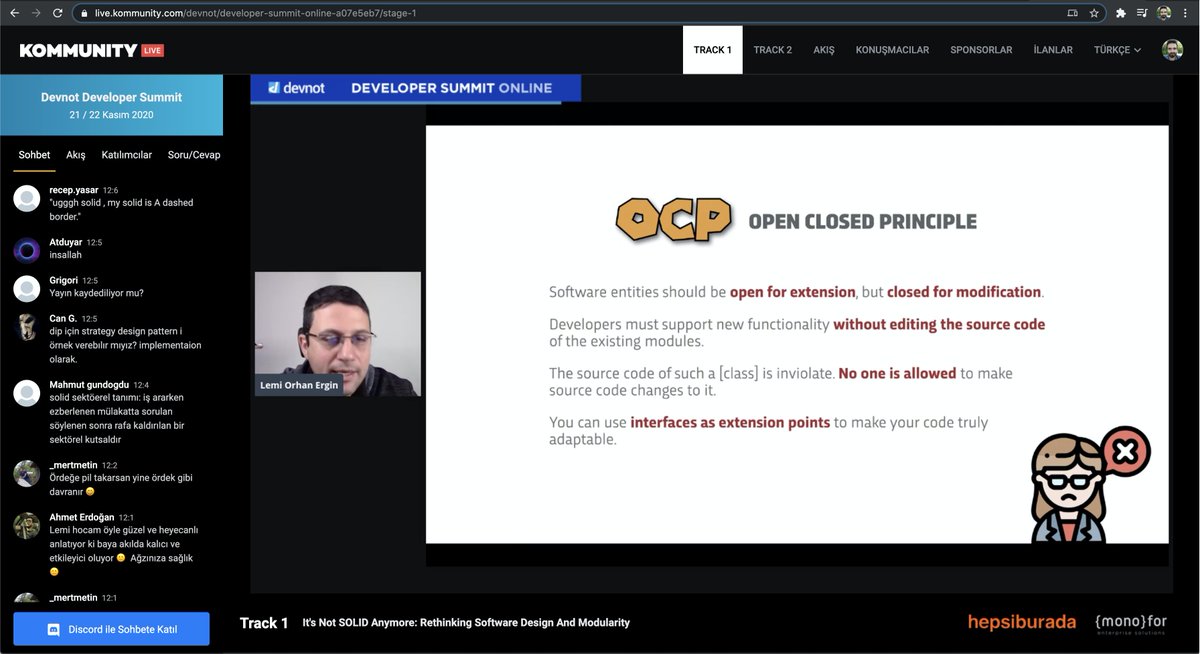1200x654 pixels.
Task: Open the AKIŞ header menu
Action: point(824,50)
